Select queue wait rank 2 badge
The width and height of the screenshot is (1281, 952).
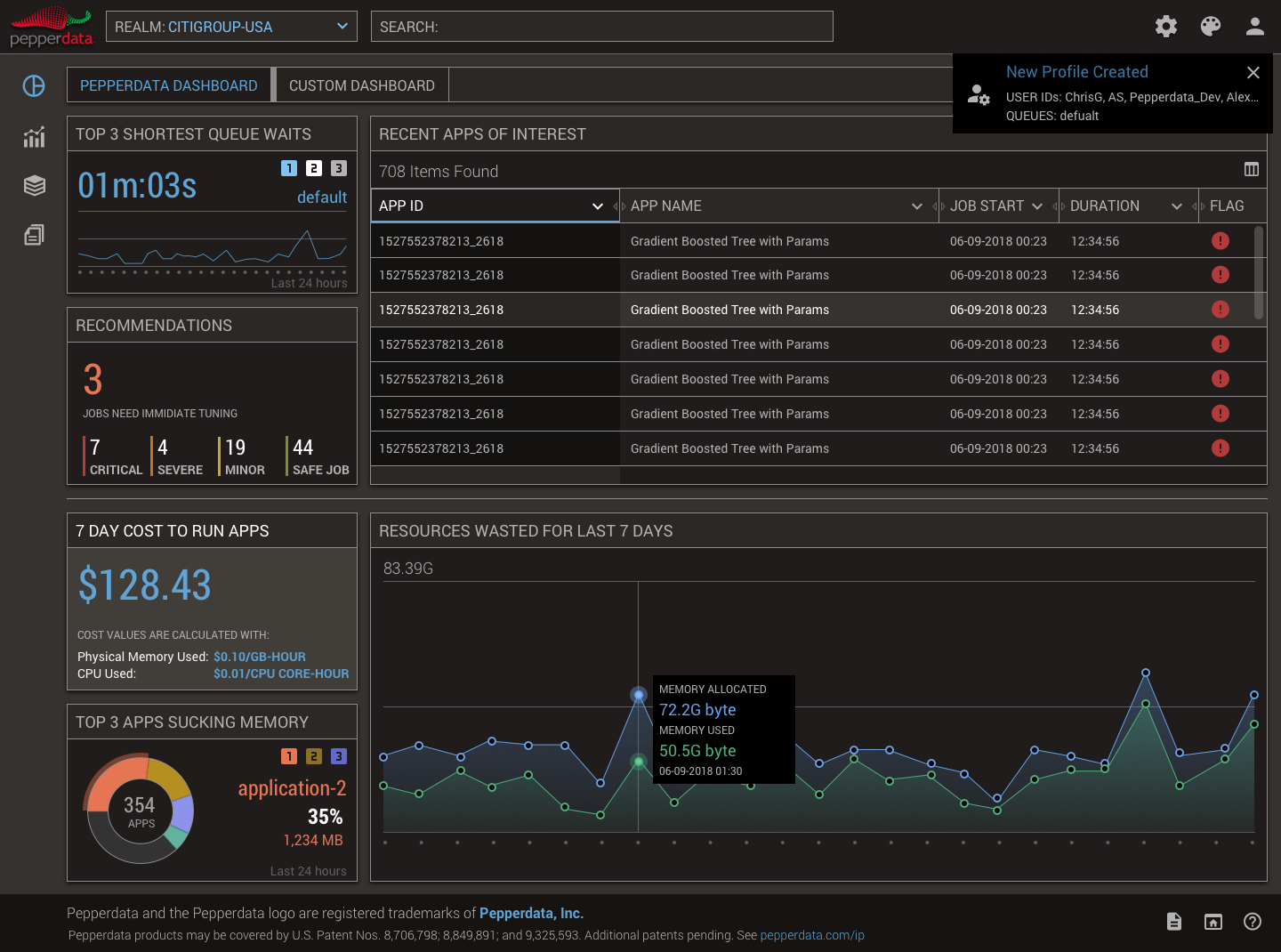314,168
